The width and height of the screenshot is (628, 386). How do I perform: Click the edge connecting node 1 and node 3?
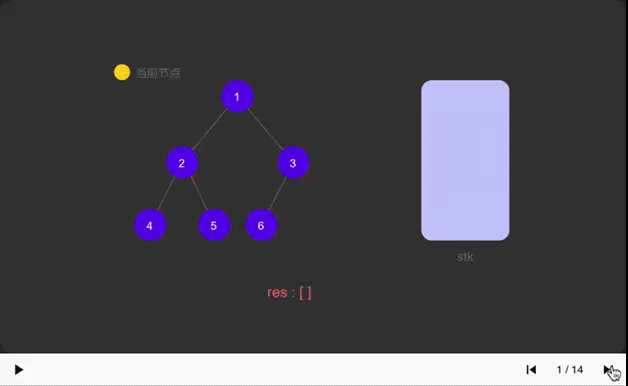click(266, 129)
